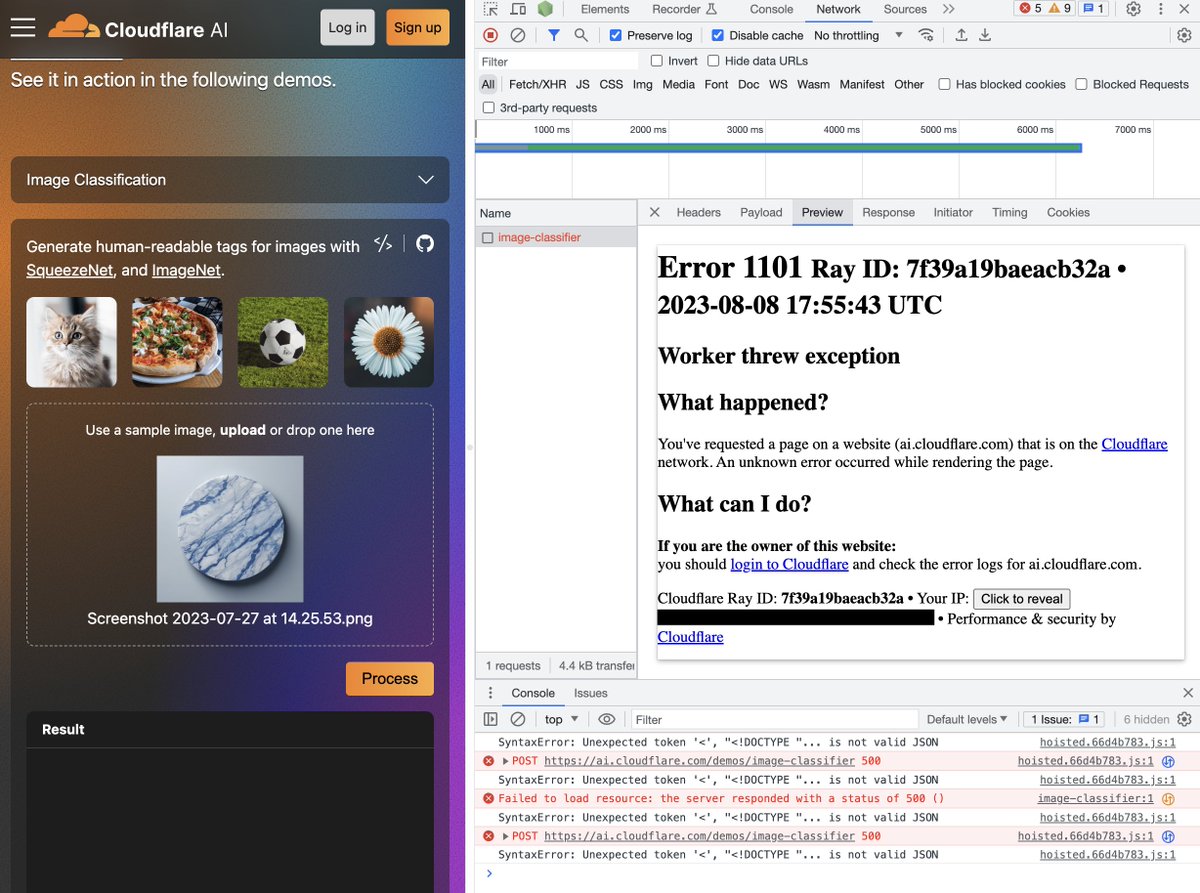Open DevTools settings gear in top bar
Viewport: 1200px width, 893px height.
(x=1133, y=9)
